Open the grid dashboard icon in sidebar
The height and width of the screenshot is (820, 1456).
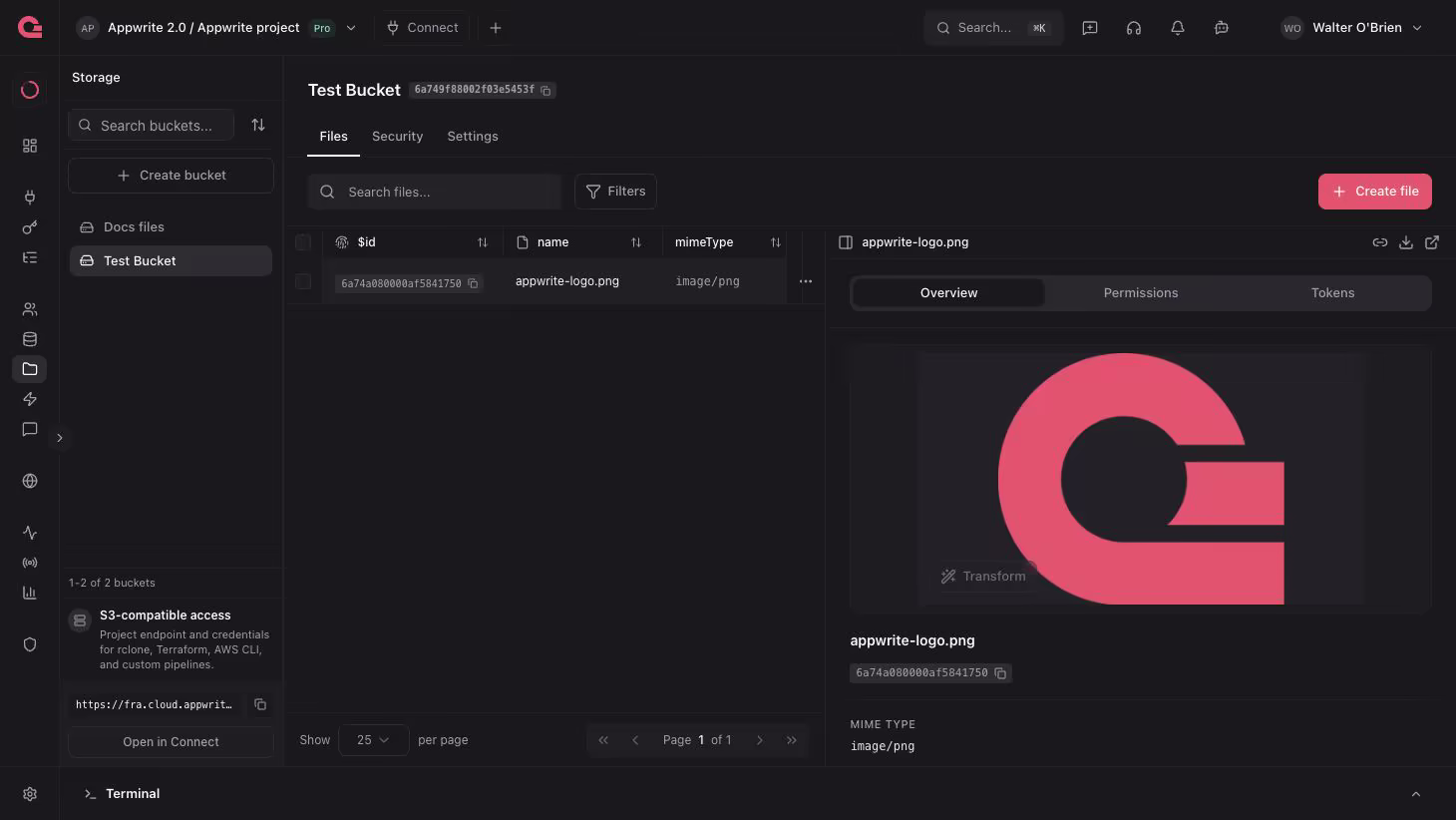[x=30, y=146]
